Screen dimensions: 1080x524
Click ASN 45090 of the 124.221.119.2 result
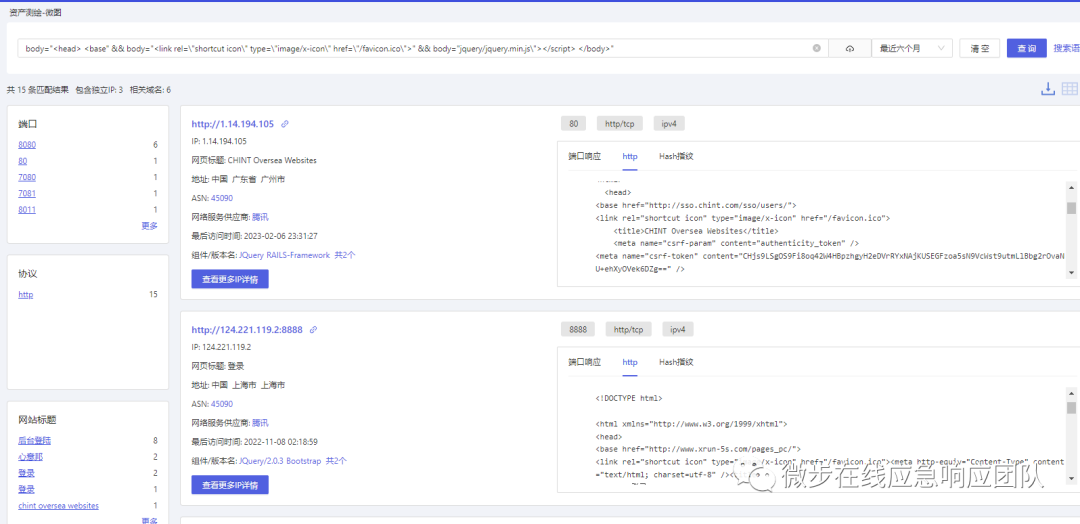(x=222, y=404)
